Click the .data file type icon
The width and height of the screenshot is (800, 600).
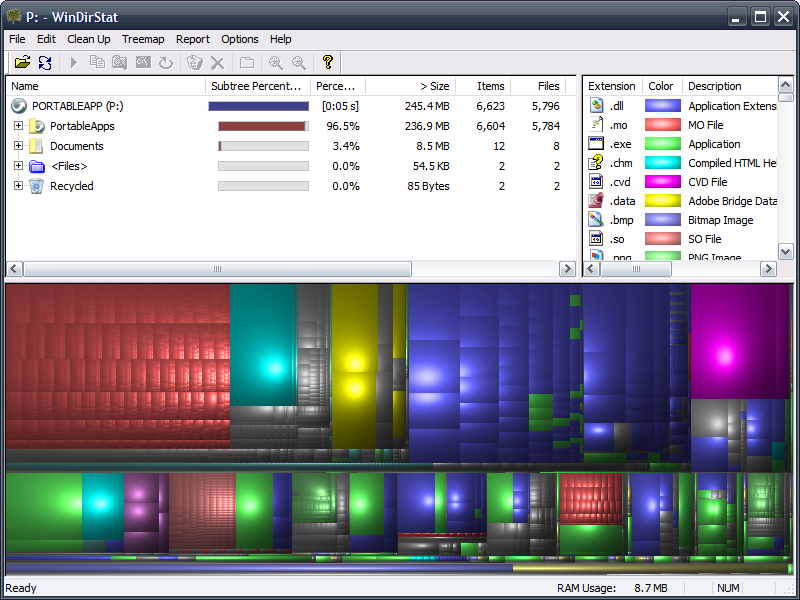coord(596,201)
